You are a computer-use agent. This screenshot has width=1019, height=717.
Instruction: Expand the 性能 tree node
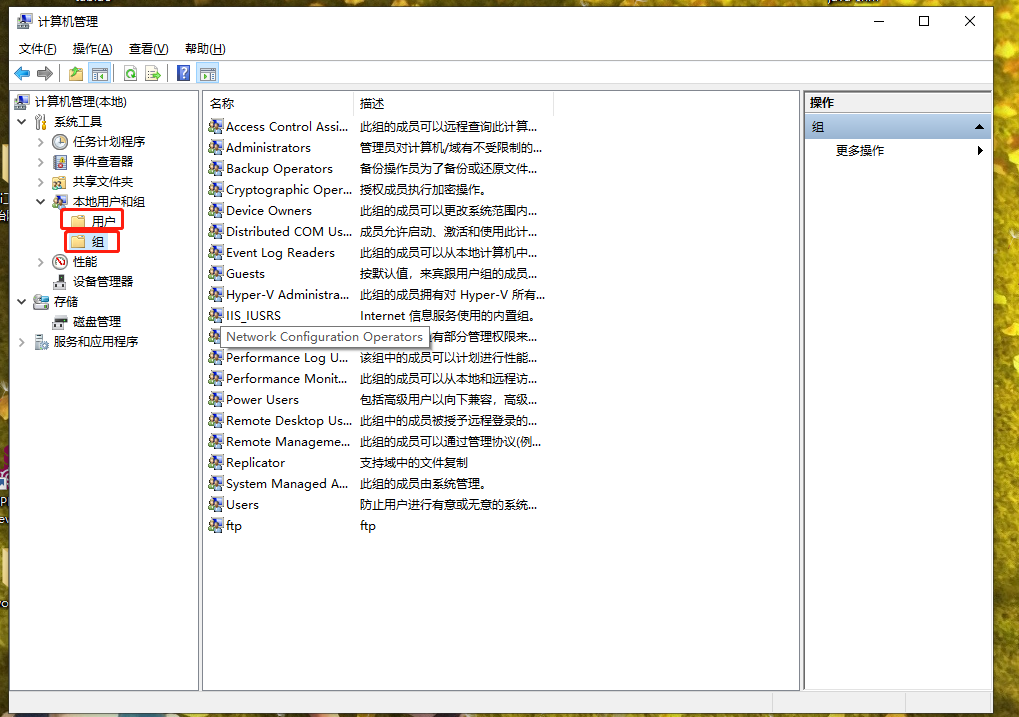coord(40,262)
